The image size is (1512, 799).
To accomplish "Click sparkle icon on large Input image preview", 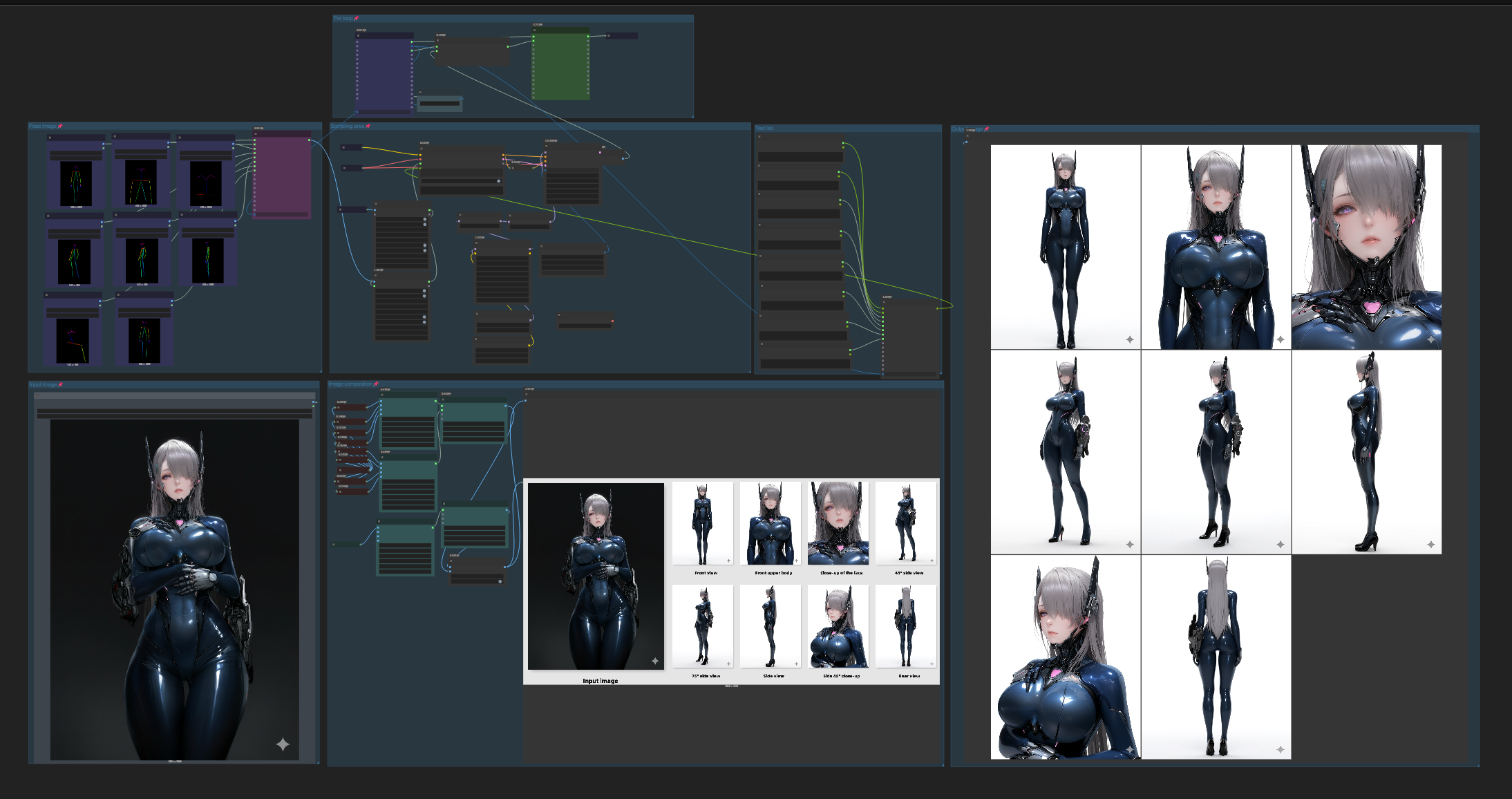I will 283,744.
